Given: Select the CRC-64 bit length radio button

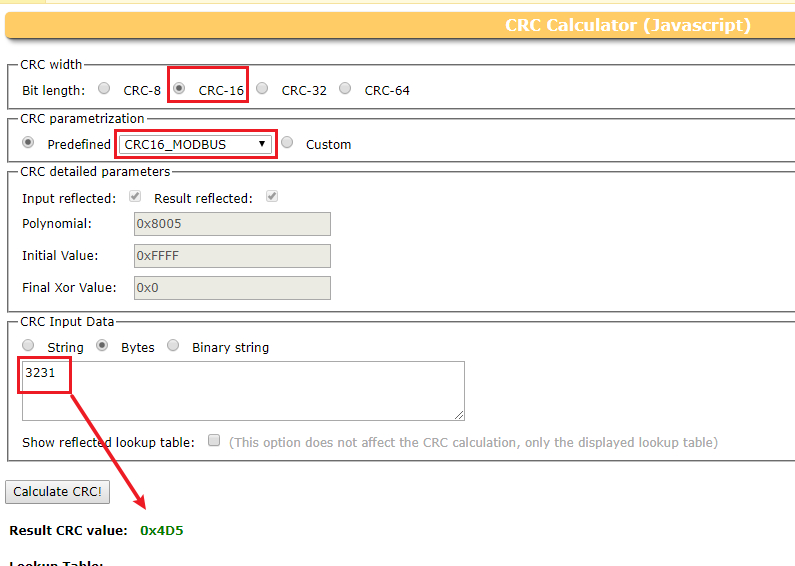Looking at the screenshot, I should point(345,88).
